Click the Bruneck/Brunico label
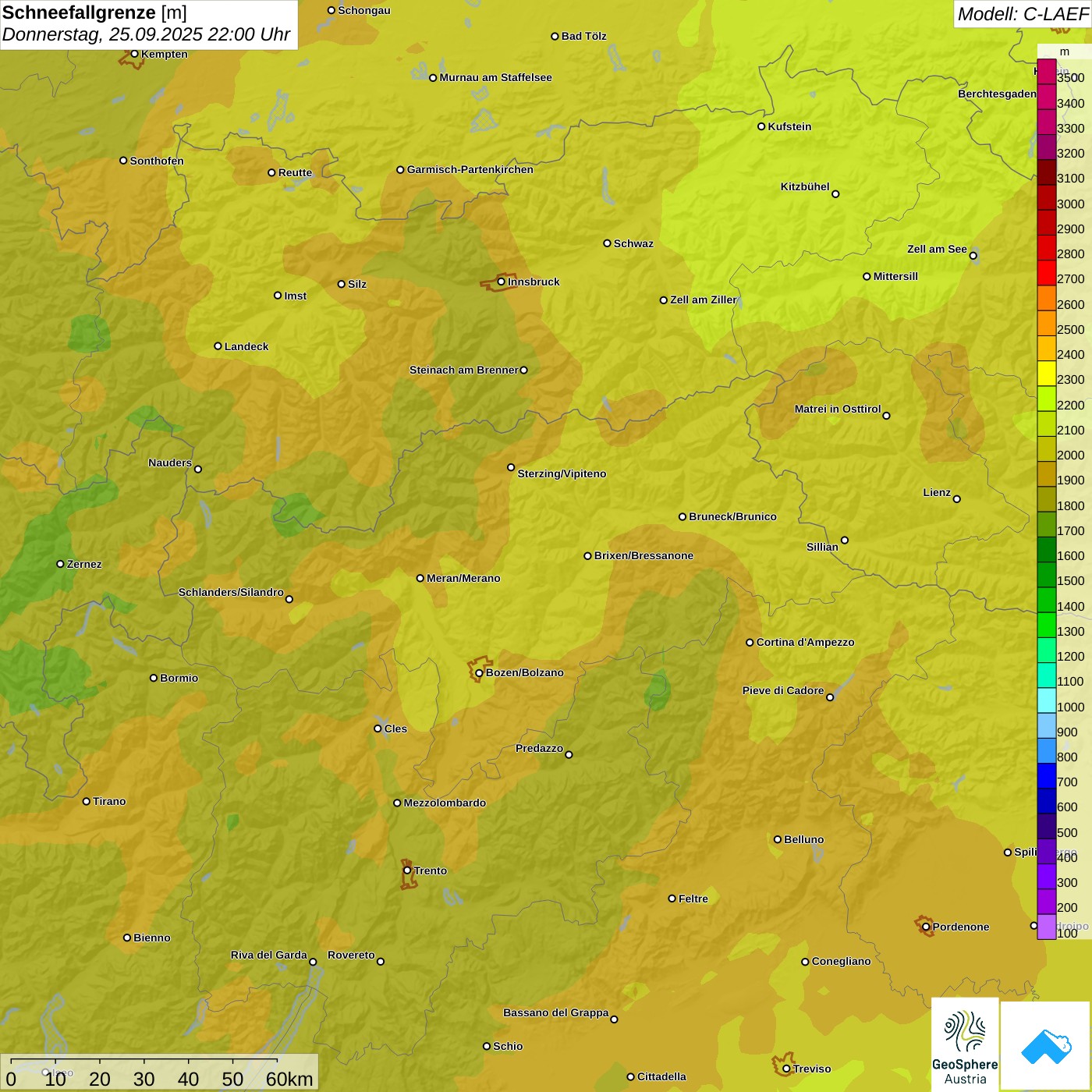Screen dimensions: 1092x1092 tap(732, 516)
